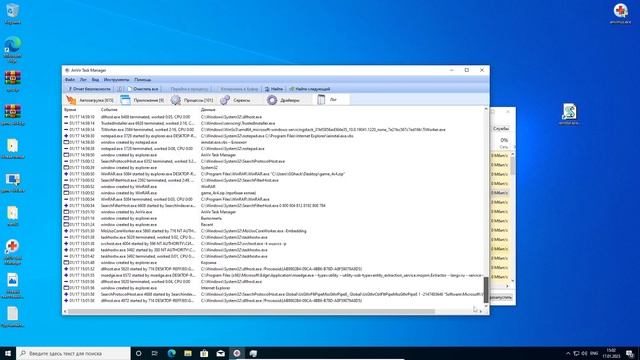Screen dimensions: 640x360
Task: Select AnVir Task Manager desktop shortcut
Action: point(13,252)
